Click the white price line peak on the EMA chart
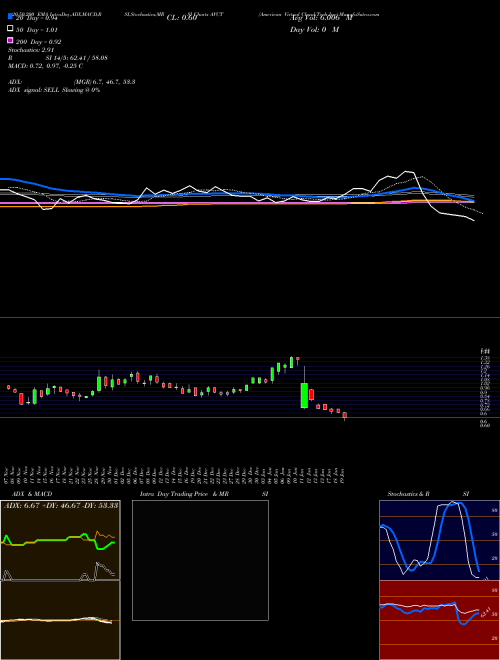This screenshot has width=500, height=660. [407, 171]
